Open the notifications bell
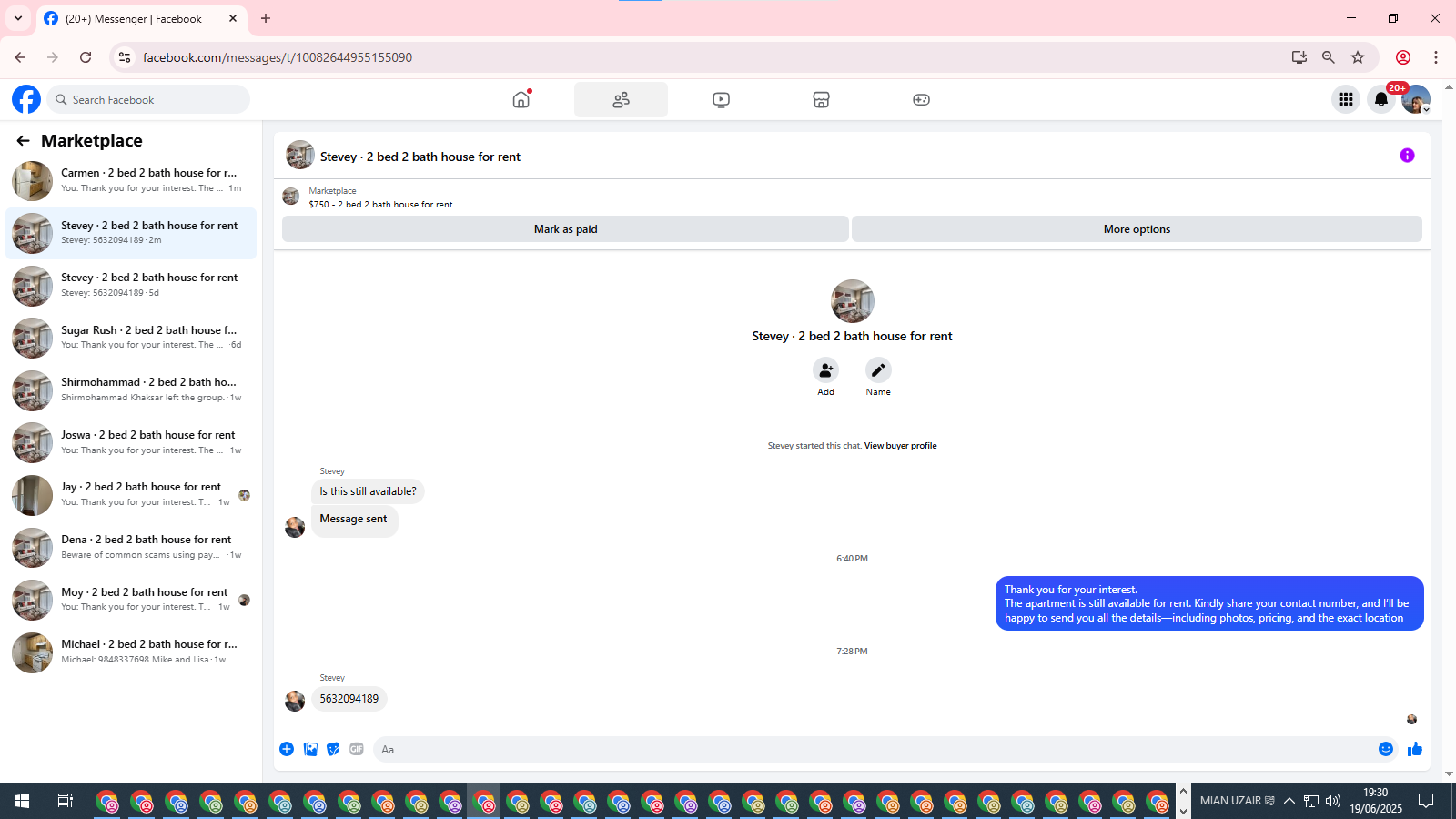 (1381, 99)
